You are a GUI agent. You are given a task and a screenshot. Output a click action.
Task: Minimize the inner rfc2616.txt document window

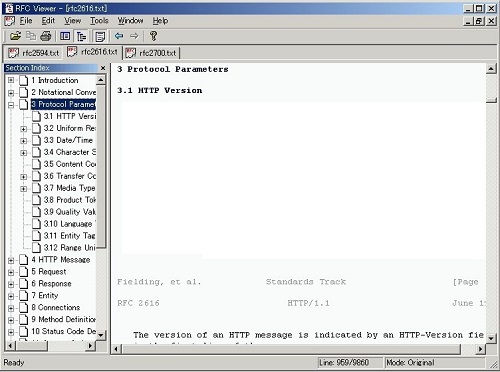[468, 21]
